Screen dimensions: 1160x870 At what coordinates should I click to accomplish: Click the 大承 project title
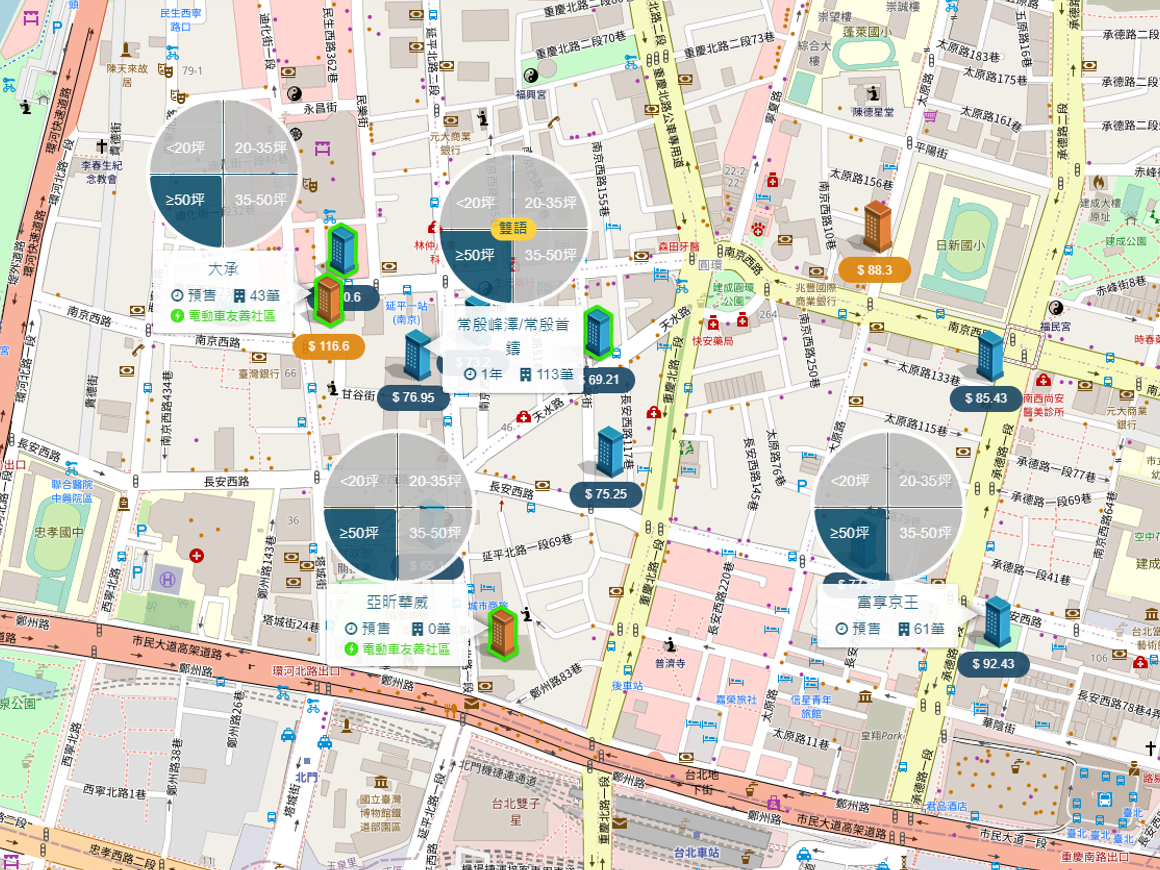[223, 269]
